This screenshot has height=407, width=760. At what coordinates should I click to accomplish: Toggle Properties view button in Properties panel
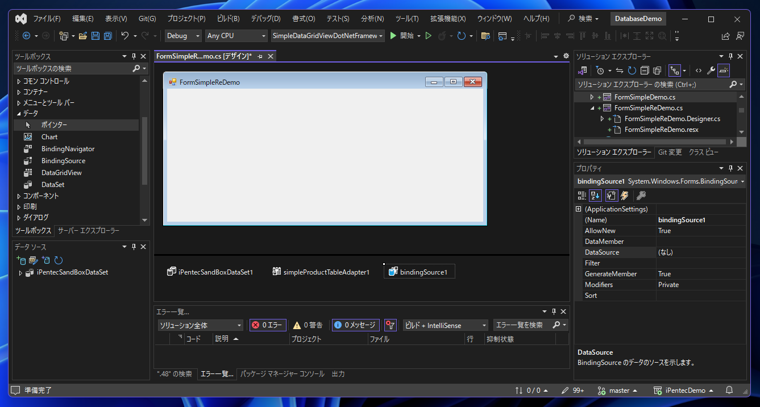coord(612,196)
